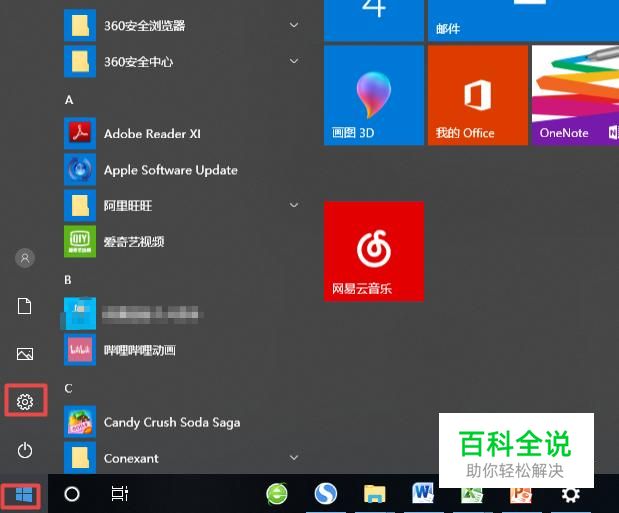The height and width of the screenshot is (513, 619).
Task: Click the Conexant label
Action: point(131,459)
